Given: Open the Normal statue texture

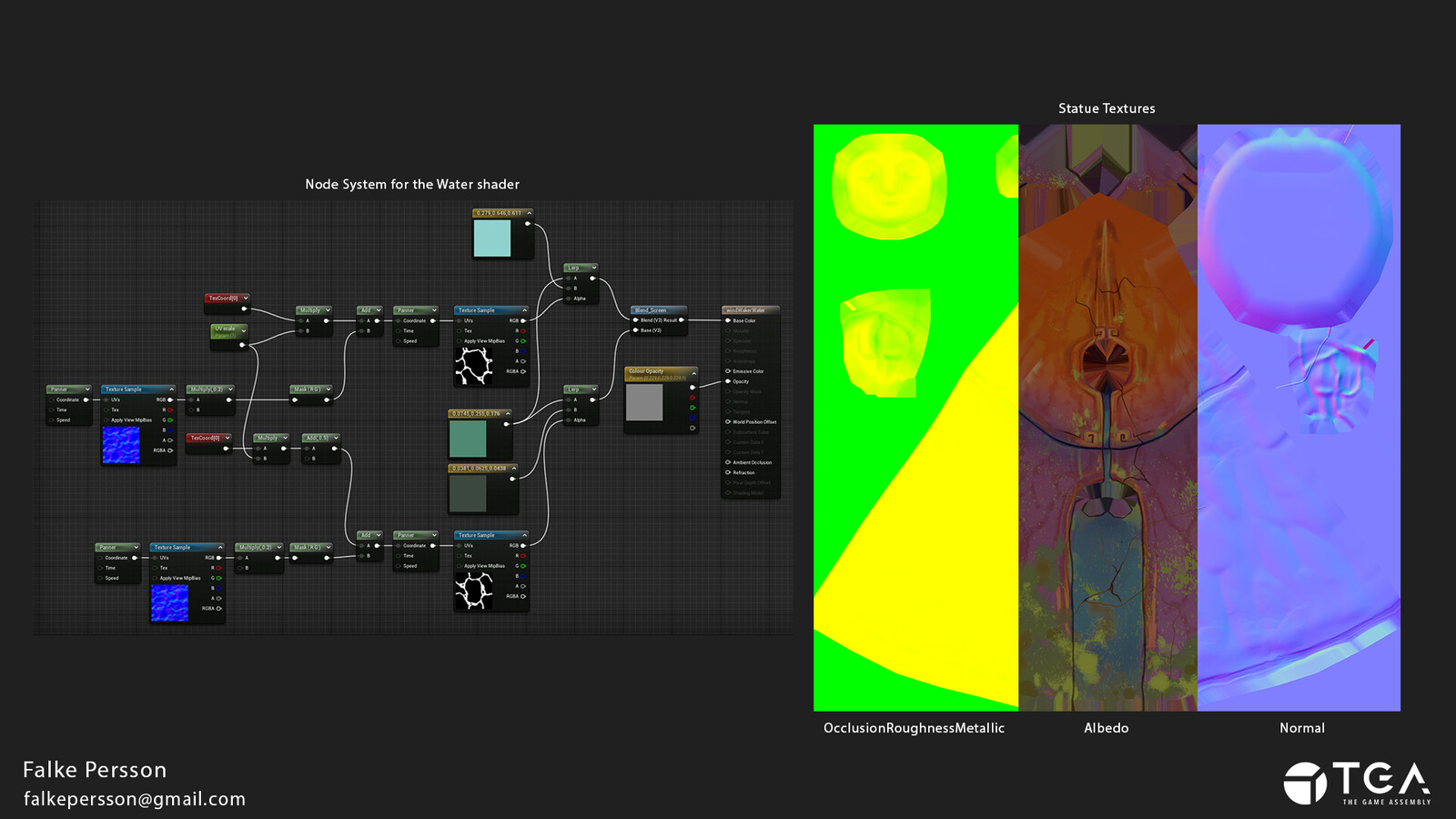Looking at the screenshot, I should click(1299, 418).
